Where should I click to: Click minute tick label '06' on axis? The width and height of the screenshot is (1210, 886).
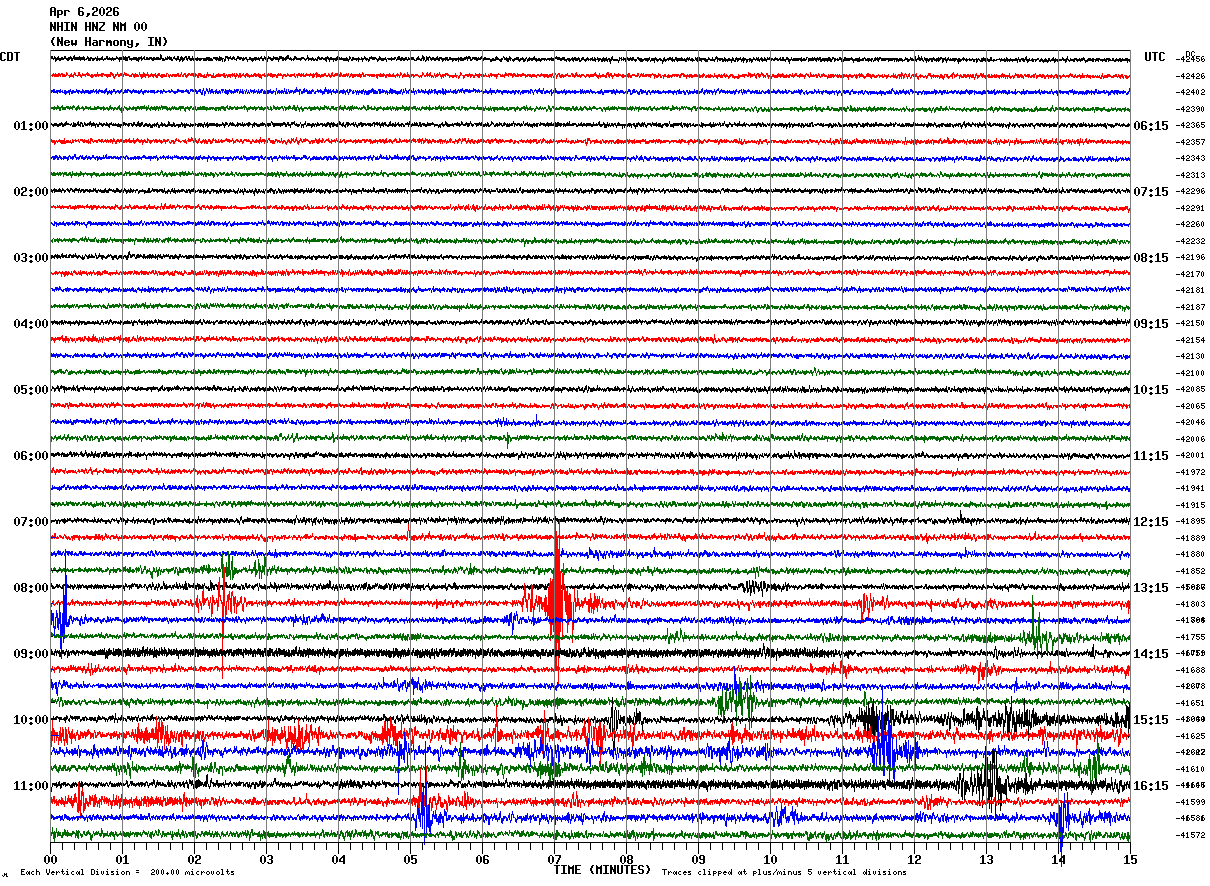click(x=482, y=859)
